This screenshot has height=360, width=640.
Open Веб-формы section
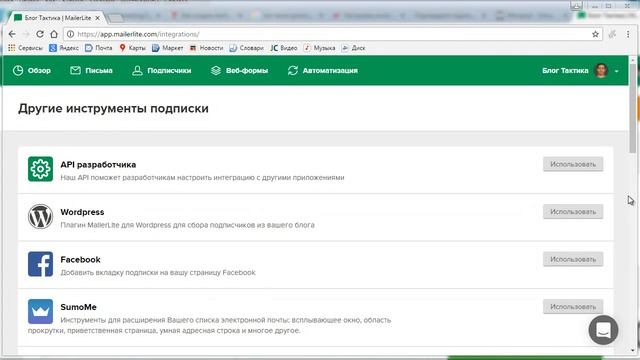pos(239,71)
